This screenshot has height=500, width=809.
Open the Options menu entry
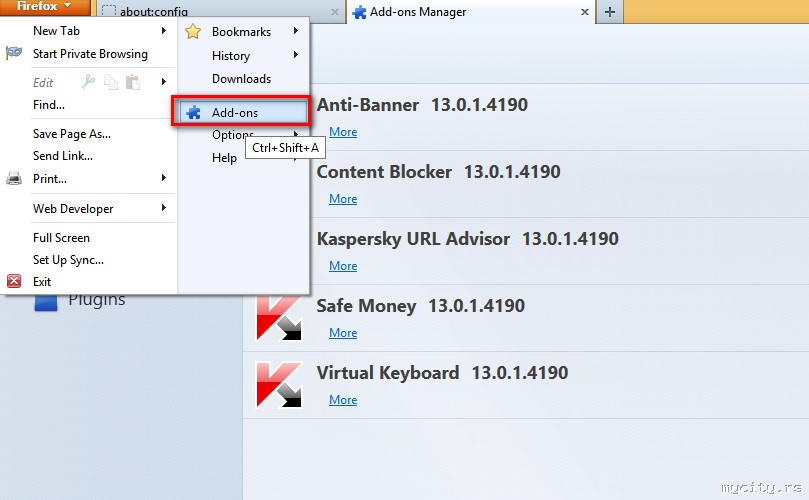231,135
